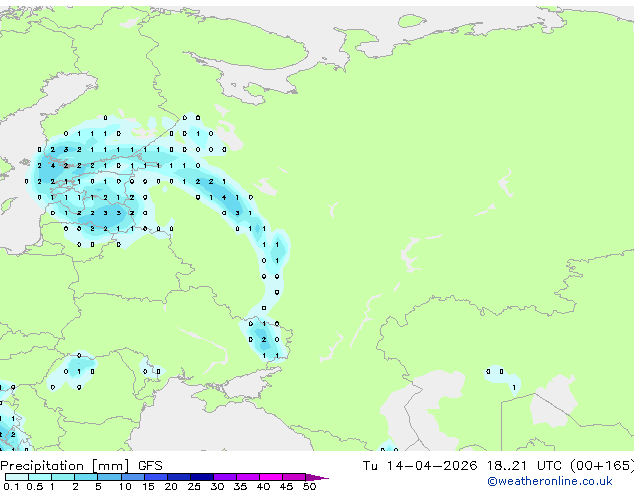The height and width of the screenshot is (490, 634).
Task: Click the '0.5' legend value label
Action: tap(35, 486)
